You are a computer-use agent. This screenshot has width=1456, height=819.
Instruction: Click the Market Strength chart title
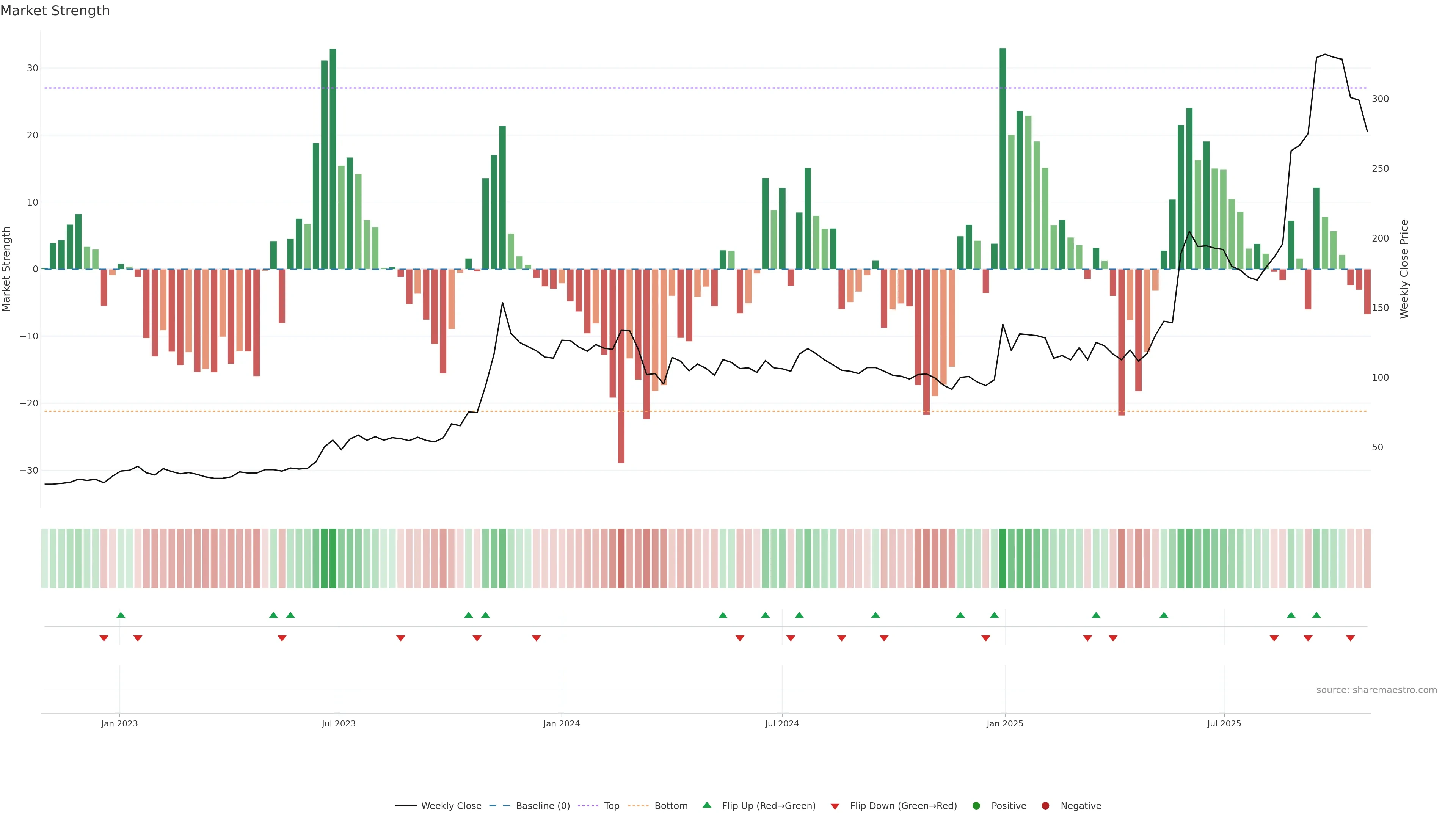pyautogui.click(x=55, y=11)
